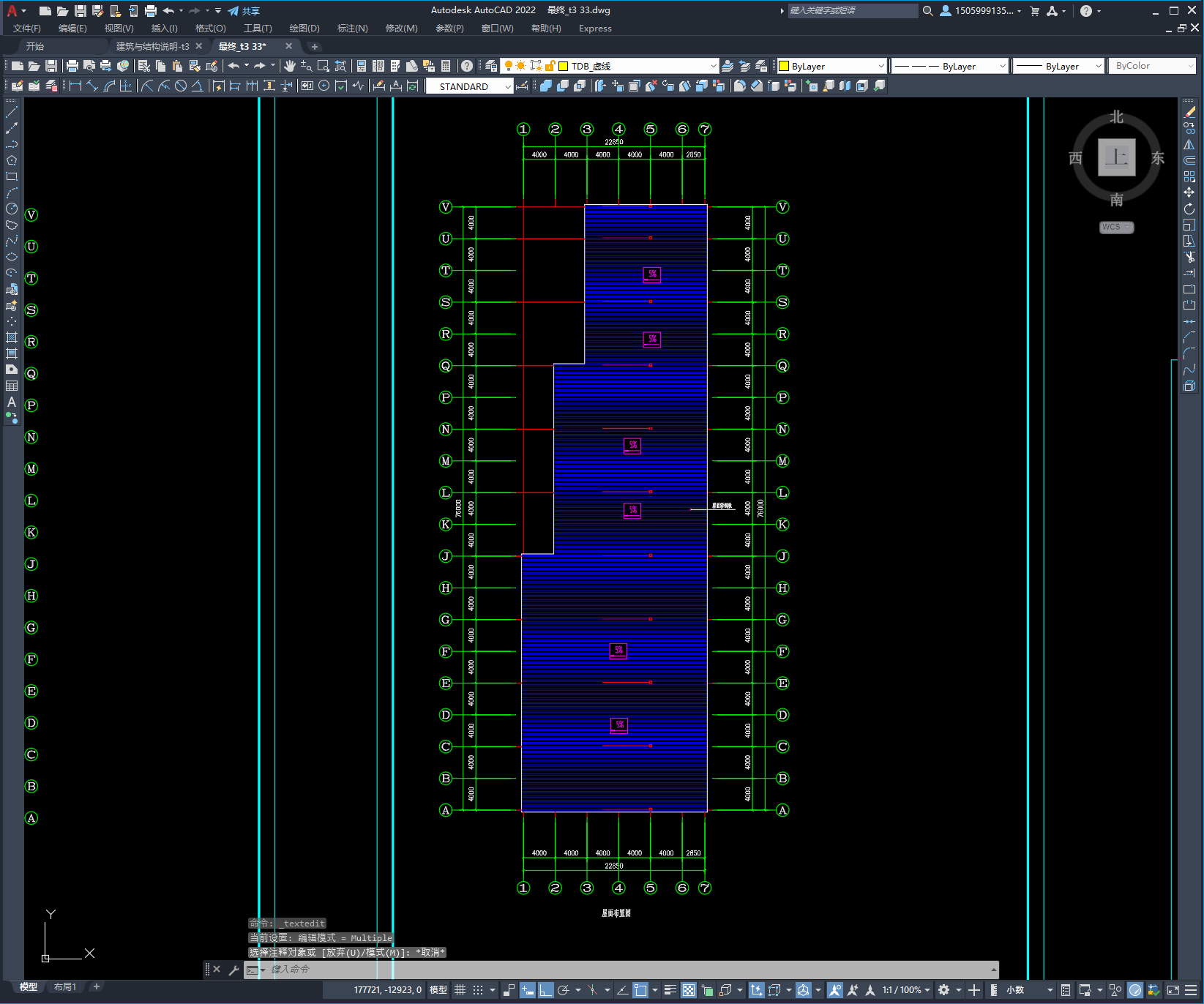Select the Rotate tool in modify toolbar
This screenshot has width=1204, height=1004.
pyautogui.click(x=1189, y=209)
